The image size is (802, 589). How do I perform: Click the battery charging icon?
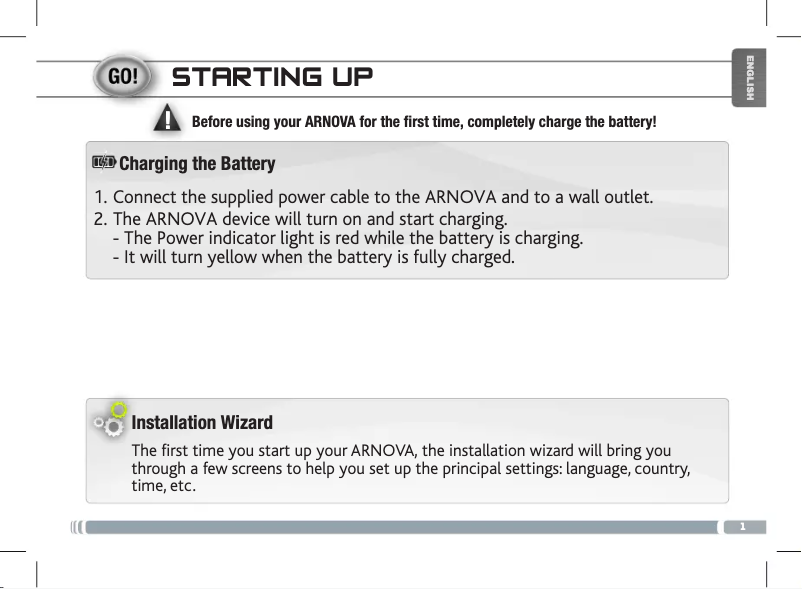pos(103,162)
